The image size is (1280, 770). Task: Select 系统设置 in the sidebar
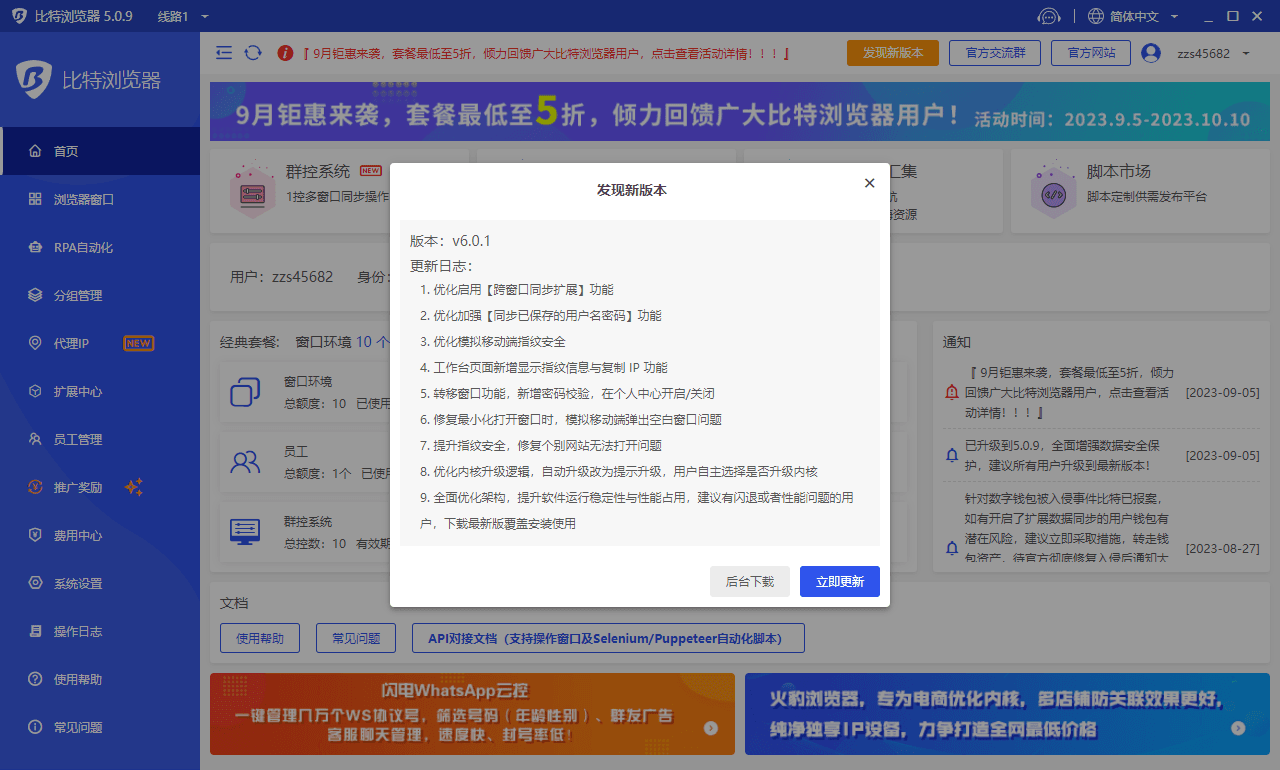(78, 583)
